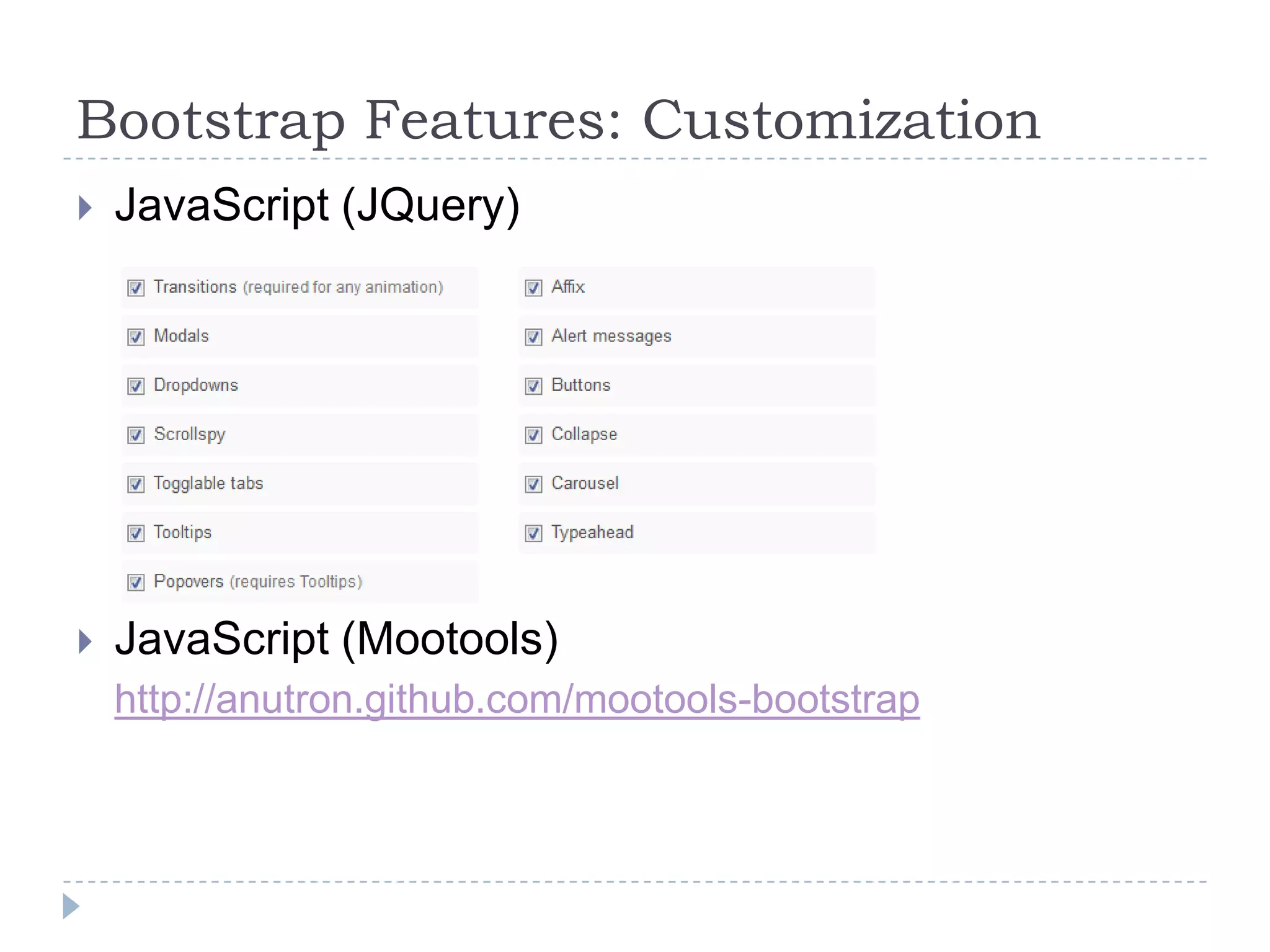This screenshot has height=952, width=1270.
Task: Click the arrow bullet beside JavaScript (JQuery)
Action: click(86, 208)
